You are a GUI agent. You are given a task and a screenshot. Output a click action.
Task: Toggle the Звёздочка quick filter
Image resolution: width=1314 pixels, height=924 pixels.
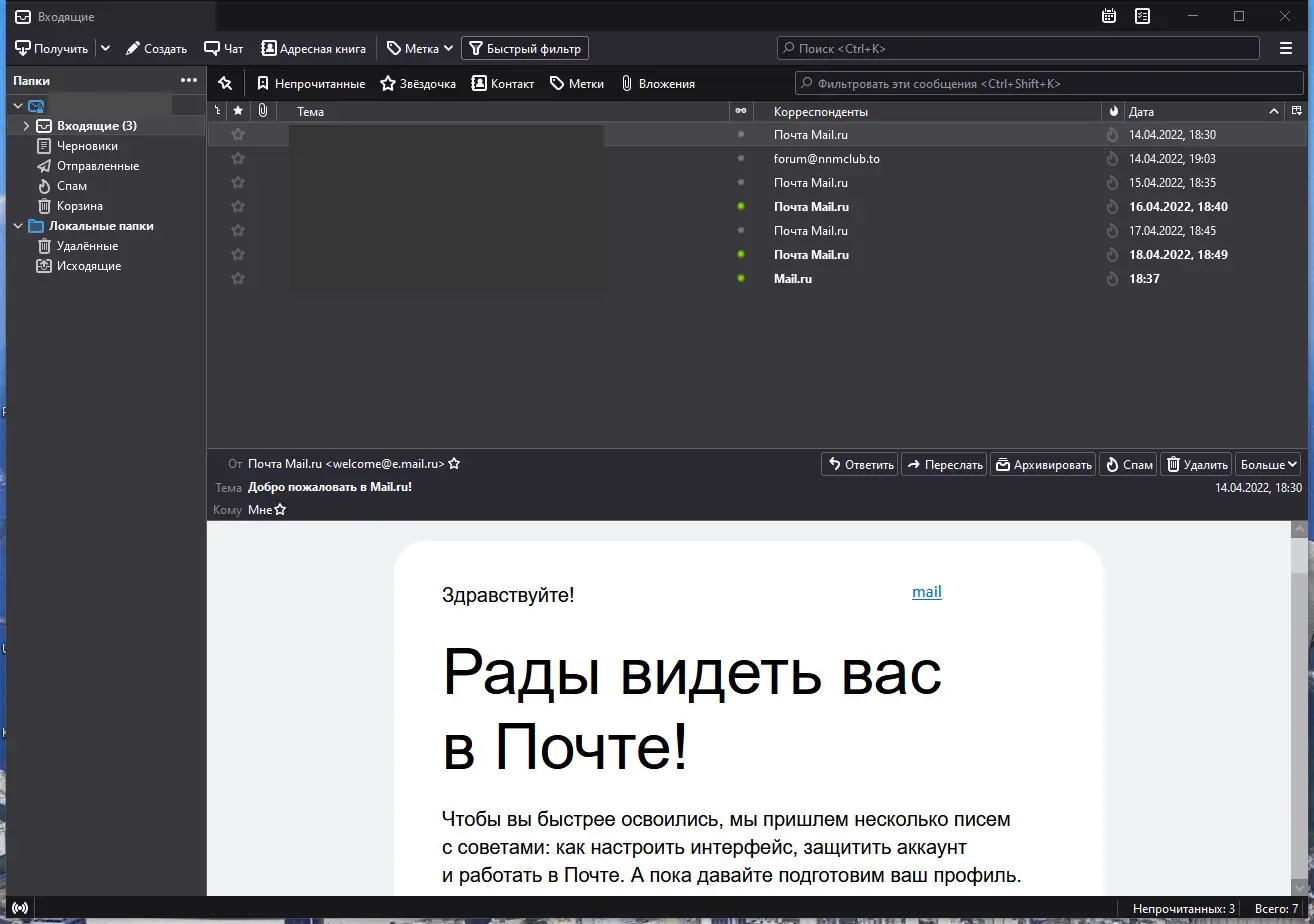click(418, 84)
